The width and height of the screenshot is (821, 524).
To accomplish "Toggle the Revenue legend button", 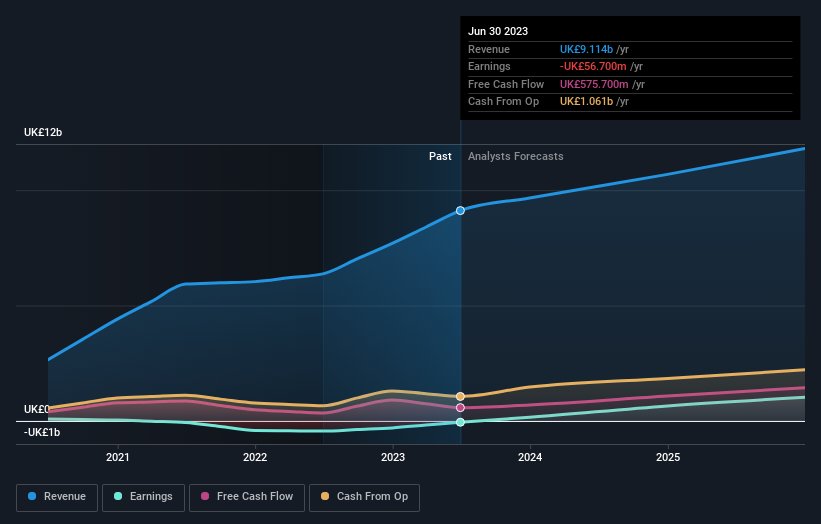I will [x=57, y=497].
